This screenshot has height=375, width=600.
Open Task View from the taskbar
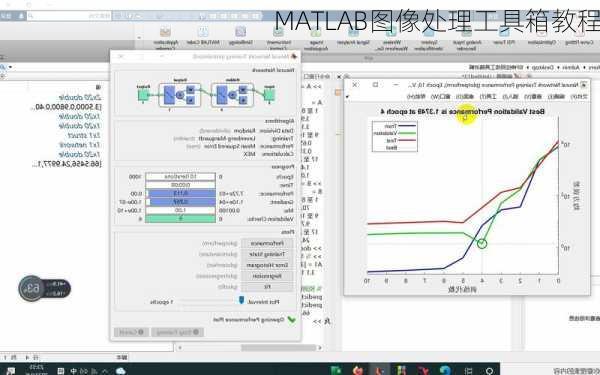[468, 370]
